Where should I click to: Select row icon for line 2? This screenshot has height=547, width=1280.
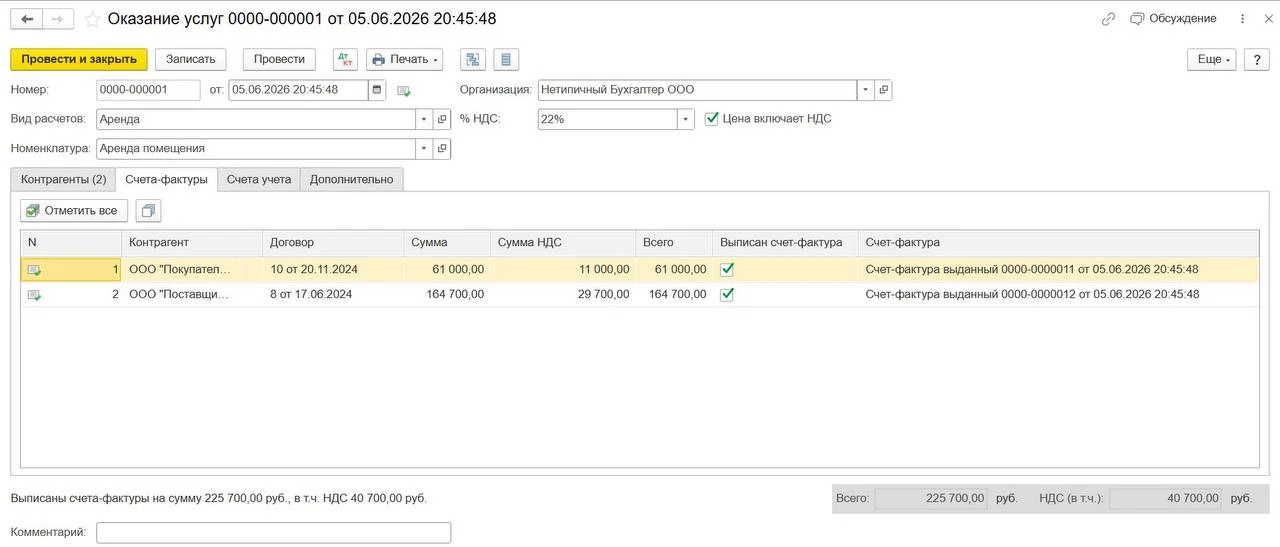(x=35, y=295)
